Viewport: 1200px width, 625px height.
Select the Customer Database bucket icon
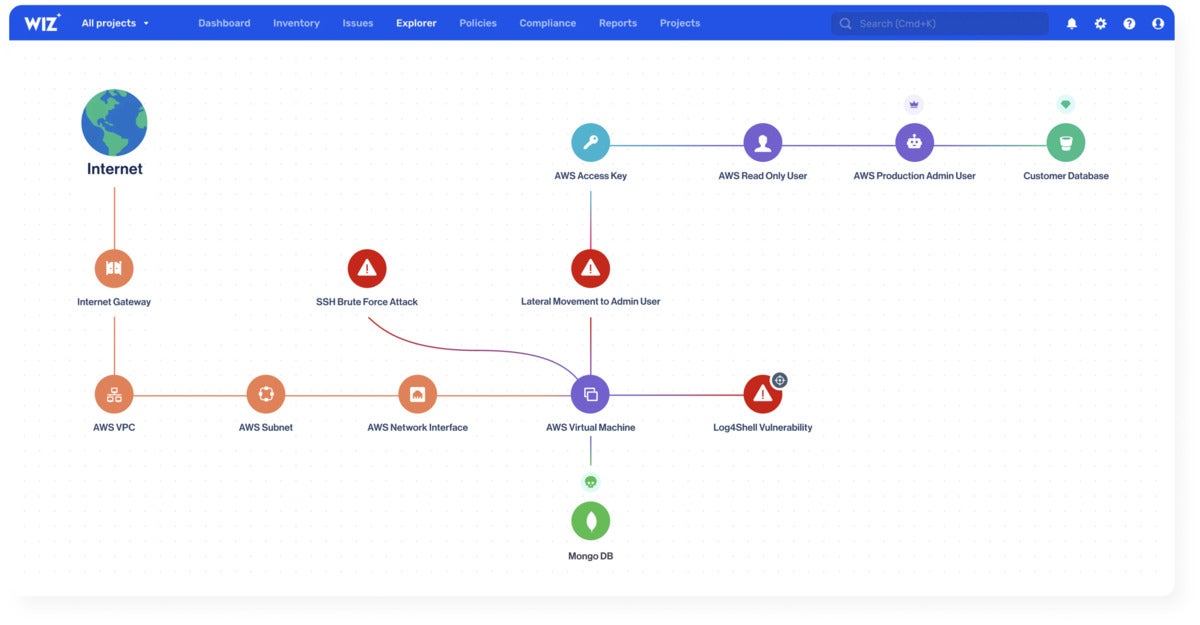[1066, 143]
